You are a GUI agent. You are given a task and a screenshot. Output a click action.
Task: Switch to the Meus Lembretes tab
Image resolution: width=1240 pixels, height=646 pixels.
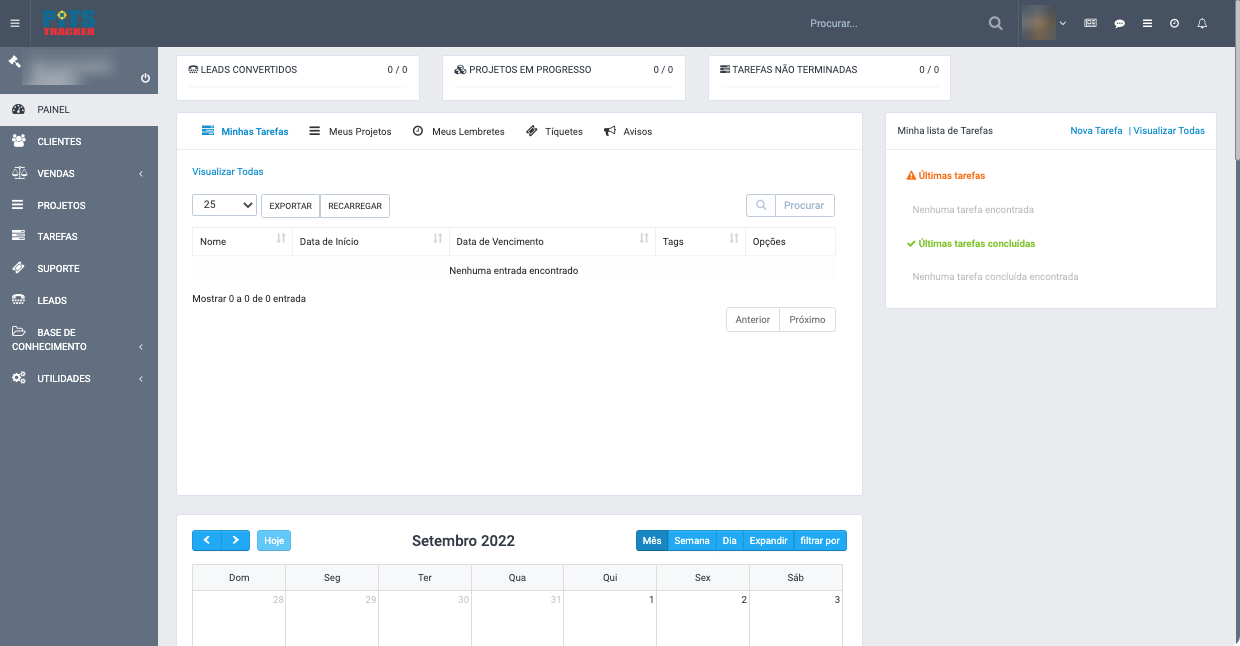[x=458, y=132]
